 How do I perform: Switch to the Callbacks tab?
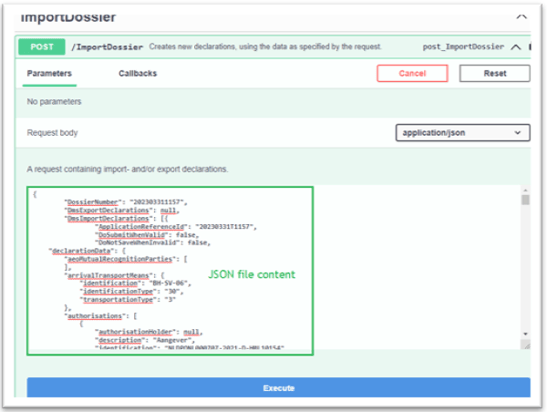pyautogui.click(x=138, y=74)
